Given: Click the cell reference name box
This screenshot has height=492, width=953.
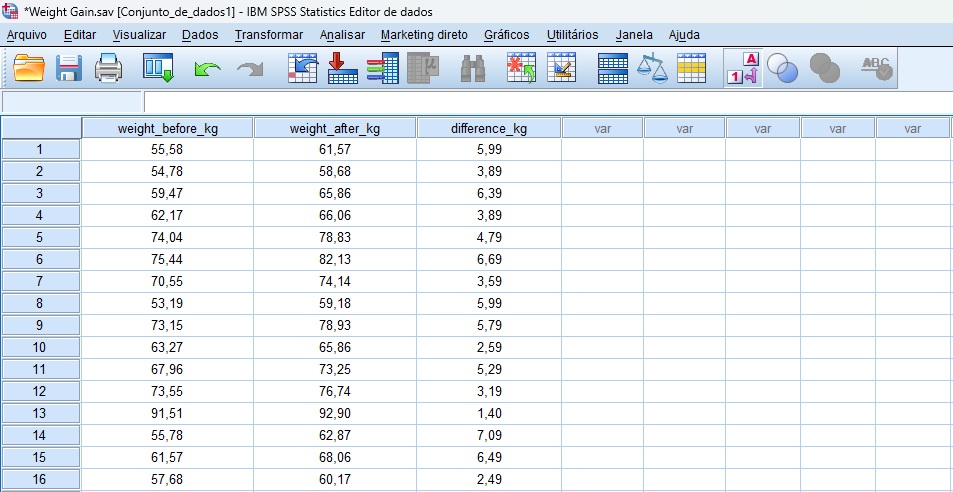Looking at the screenshot, I should tap(72, 101).
